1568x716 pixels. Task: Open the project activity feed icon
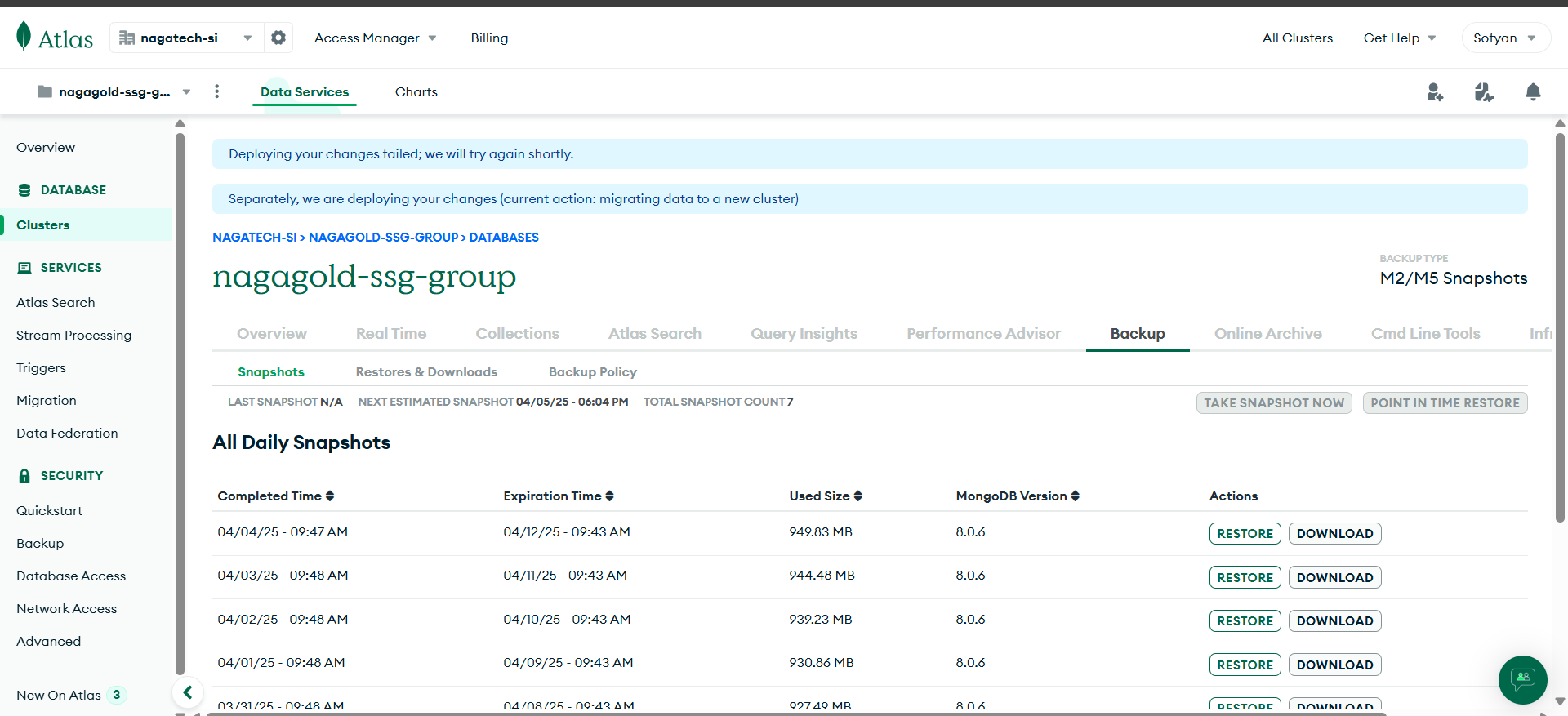1484,92
